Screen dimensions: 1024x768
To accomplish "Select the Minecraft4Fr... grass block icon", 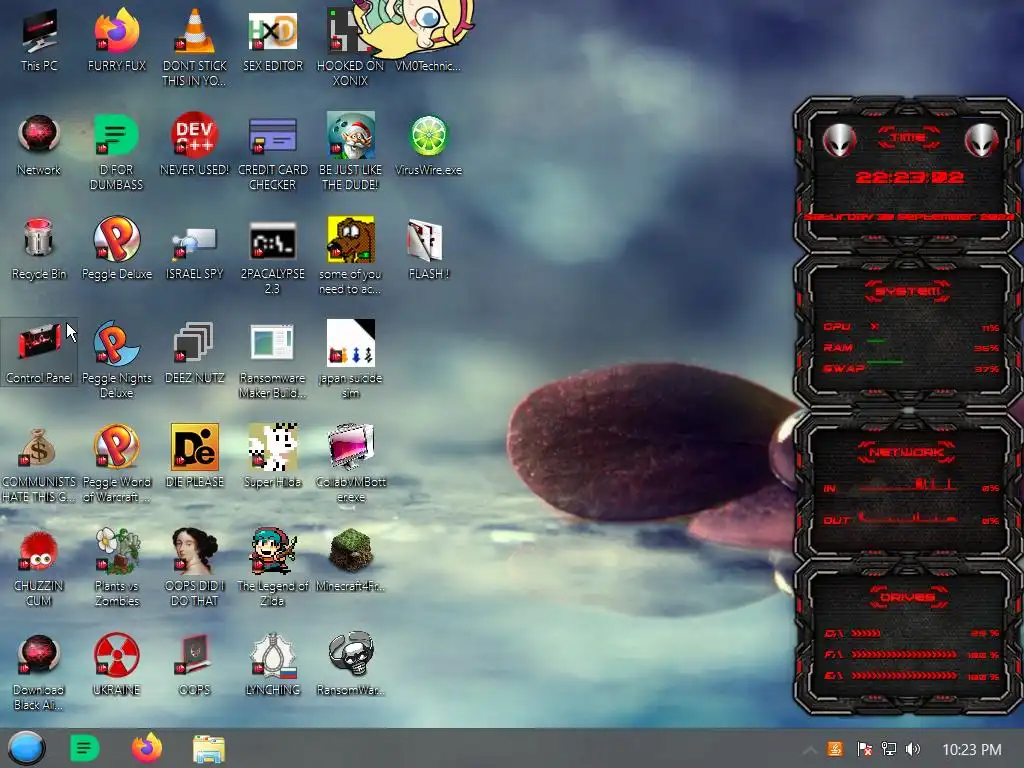I will (x=350, y=560).
